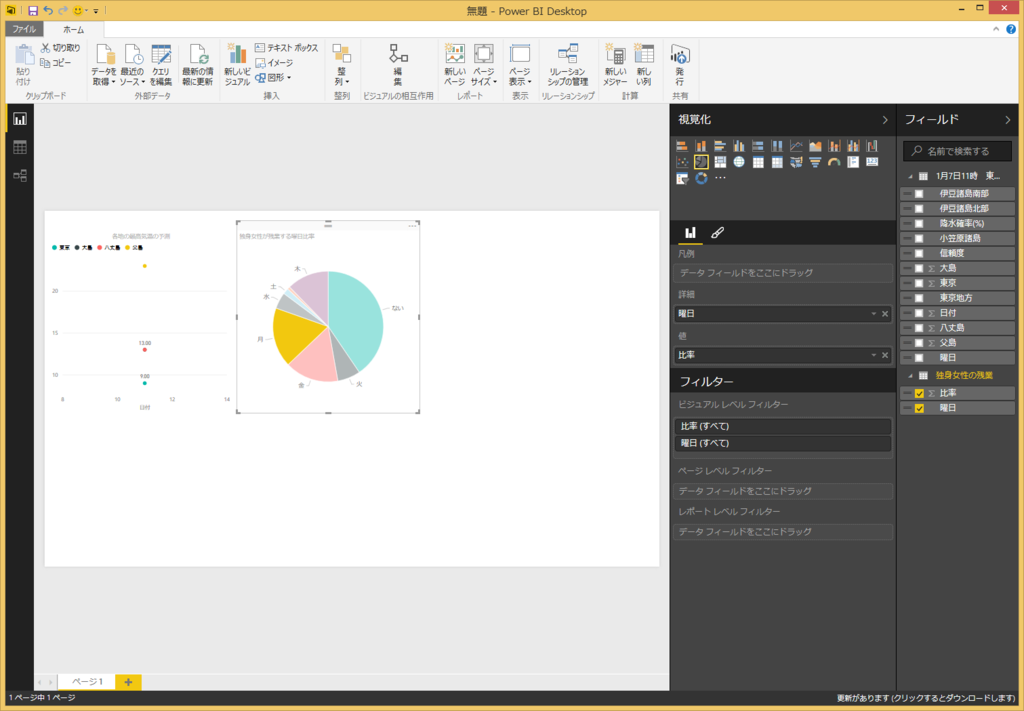Click 新しいメジャー button

tap(615, 65)
